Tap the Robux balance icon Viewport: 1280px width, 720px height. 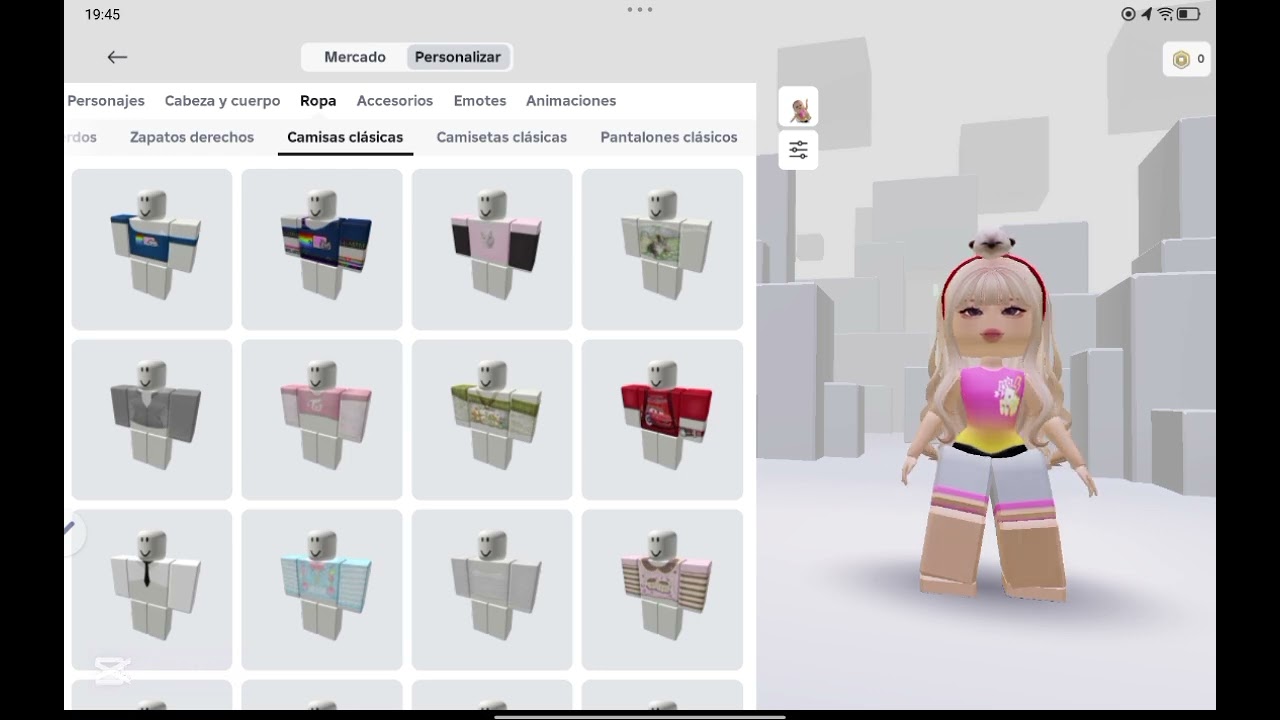point(1181,59)
